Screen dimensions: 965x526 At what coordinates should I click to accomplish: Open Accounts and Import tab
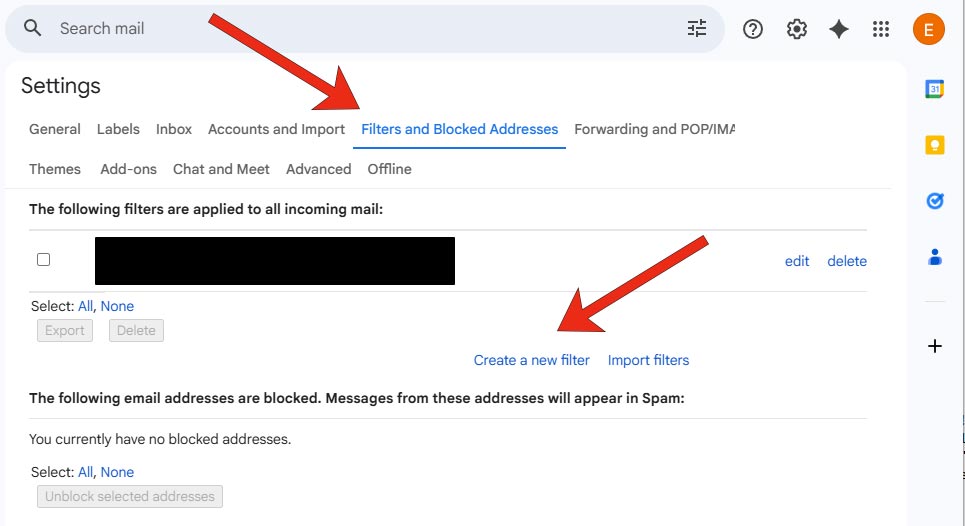pos(276,129)
